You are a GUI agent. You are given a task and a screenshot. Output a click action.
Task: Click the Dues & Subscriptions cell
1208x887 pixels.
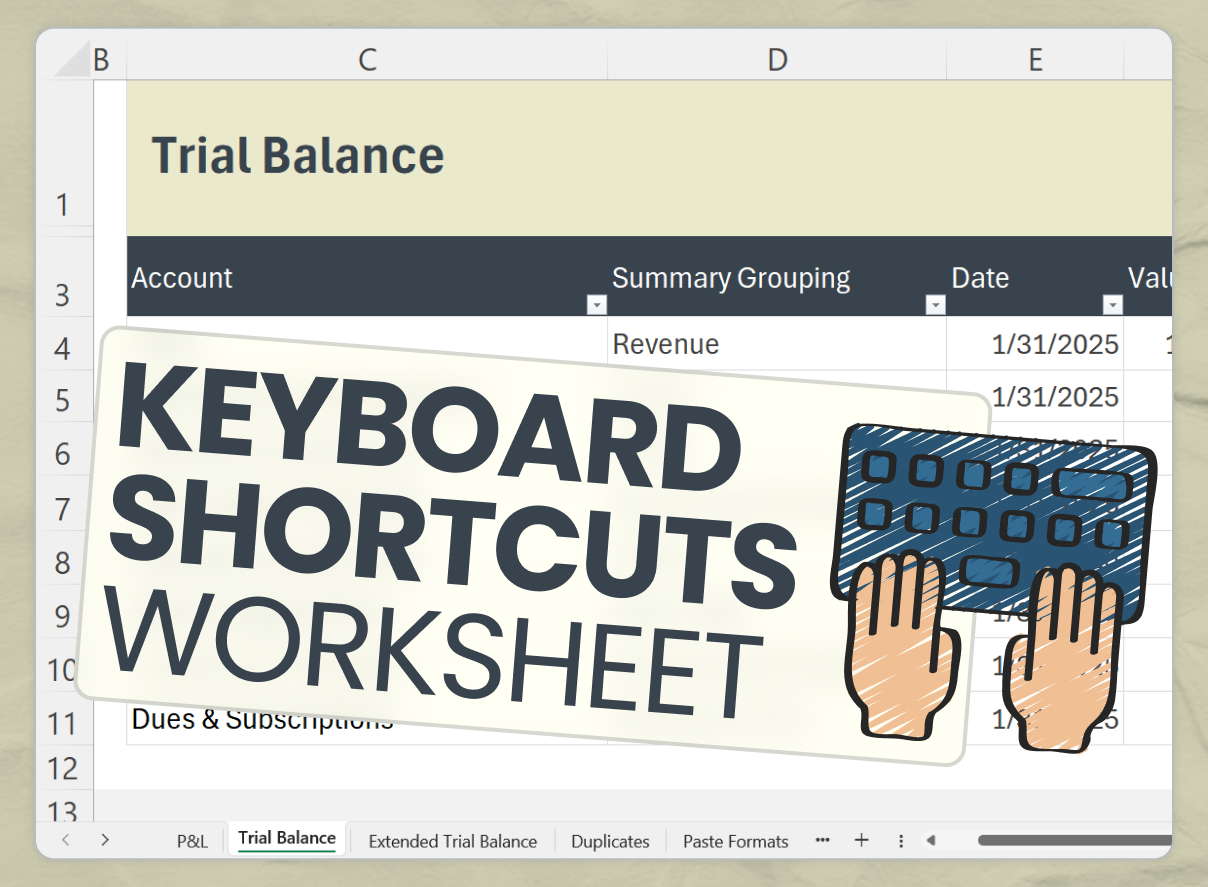click(x=262, y=718)
